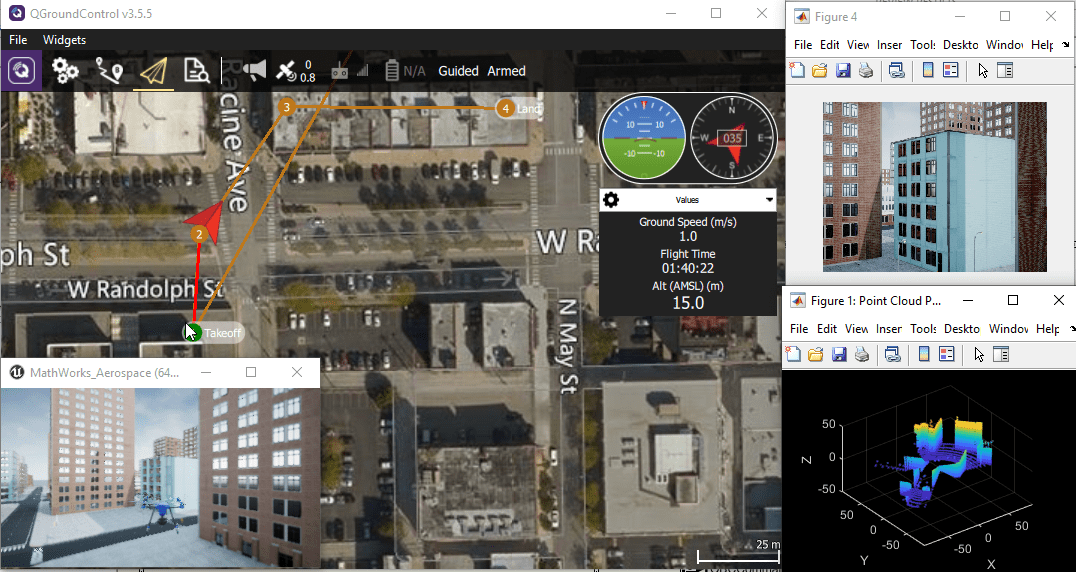
Task: Select Takeoff waypoint marker on map
Action: click(x=192, y=333)
